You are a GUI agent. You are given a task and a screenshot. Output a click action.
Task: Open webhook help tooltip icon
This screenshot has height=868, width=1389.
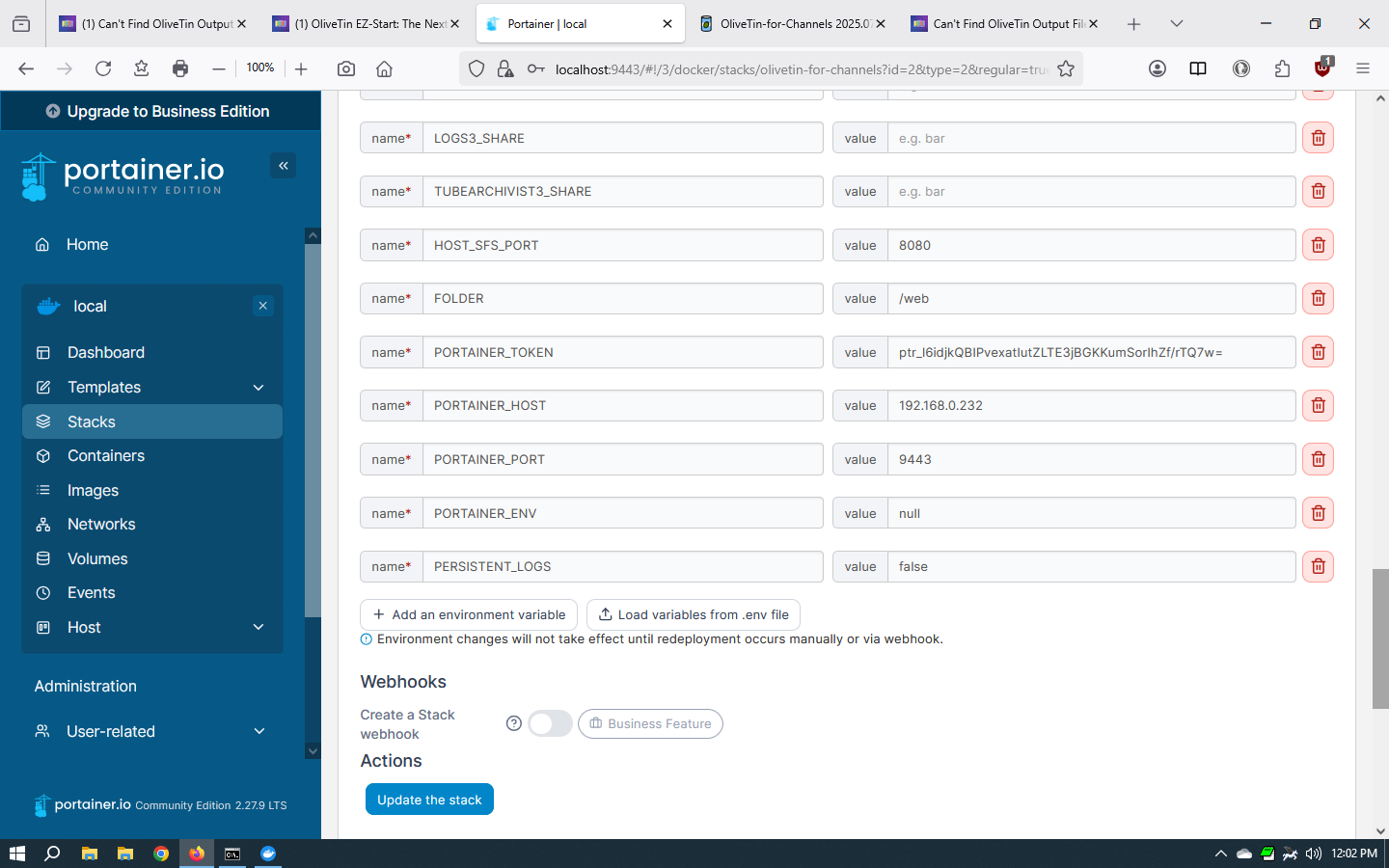point(514,723)
